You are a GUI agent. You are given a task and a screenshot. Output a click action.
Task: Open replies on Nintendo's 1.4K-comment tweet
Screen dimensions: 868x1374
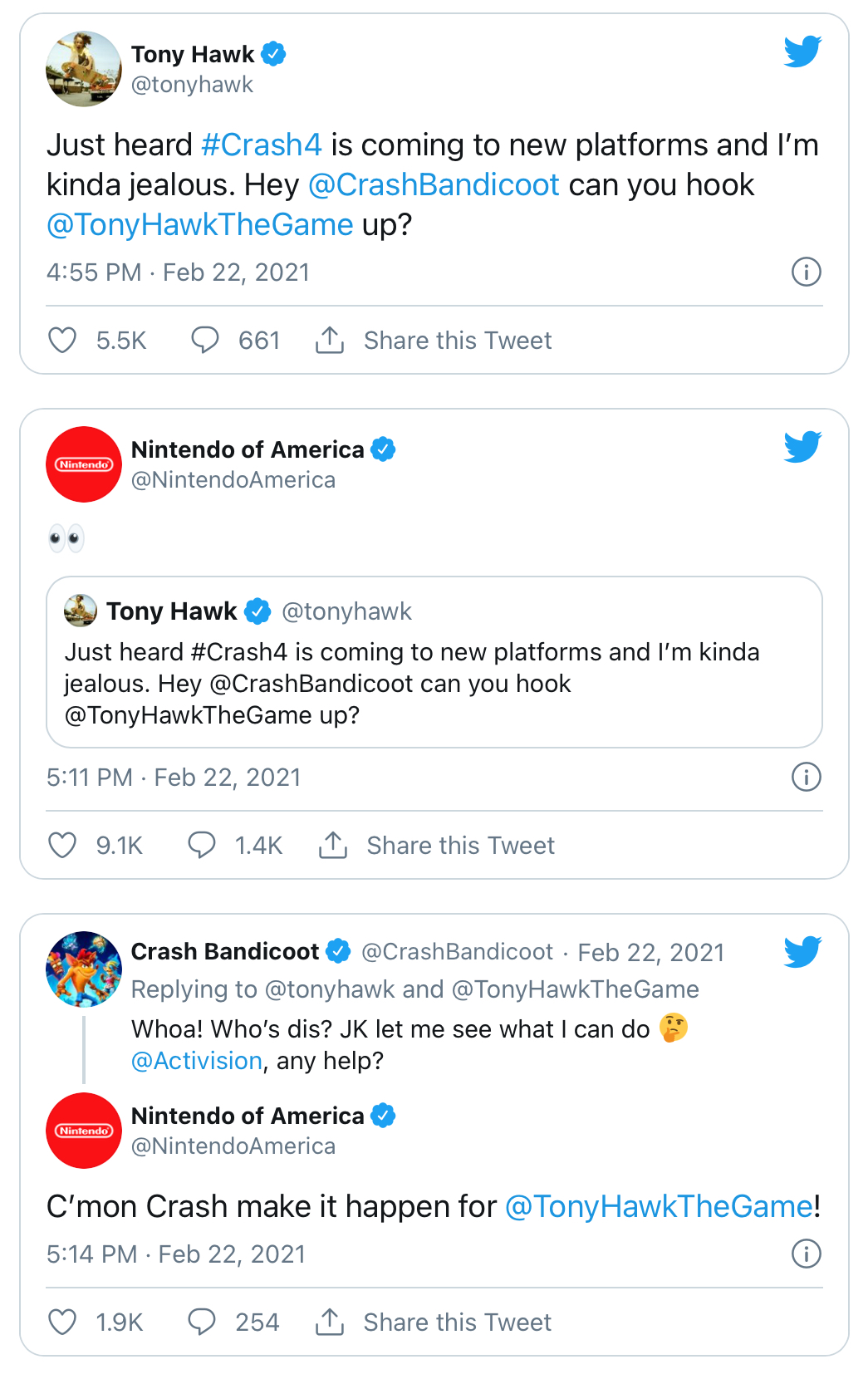(x=202, y=845)
